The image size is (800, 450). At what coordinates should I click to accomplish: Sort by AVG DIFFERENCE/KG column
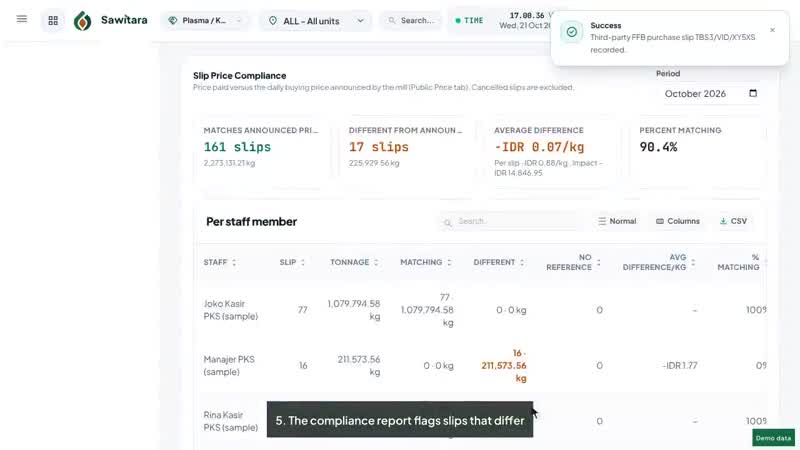point(658,262)
